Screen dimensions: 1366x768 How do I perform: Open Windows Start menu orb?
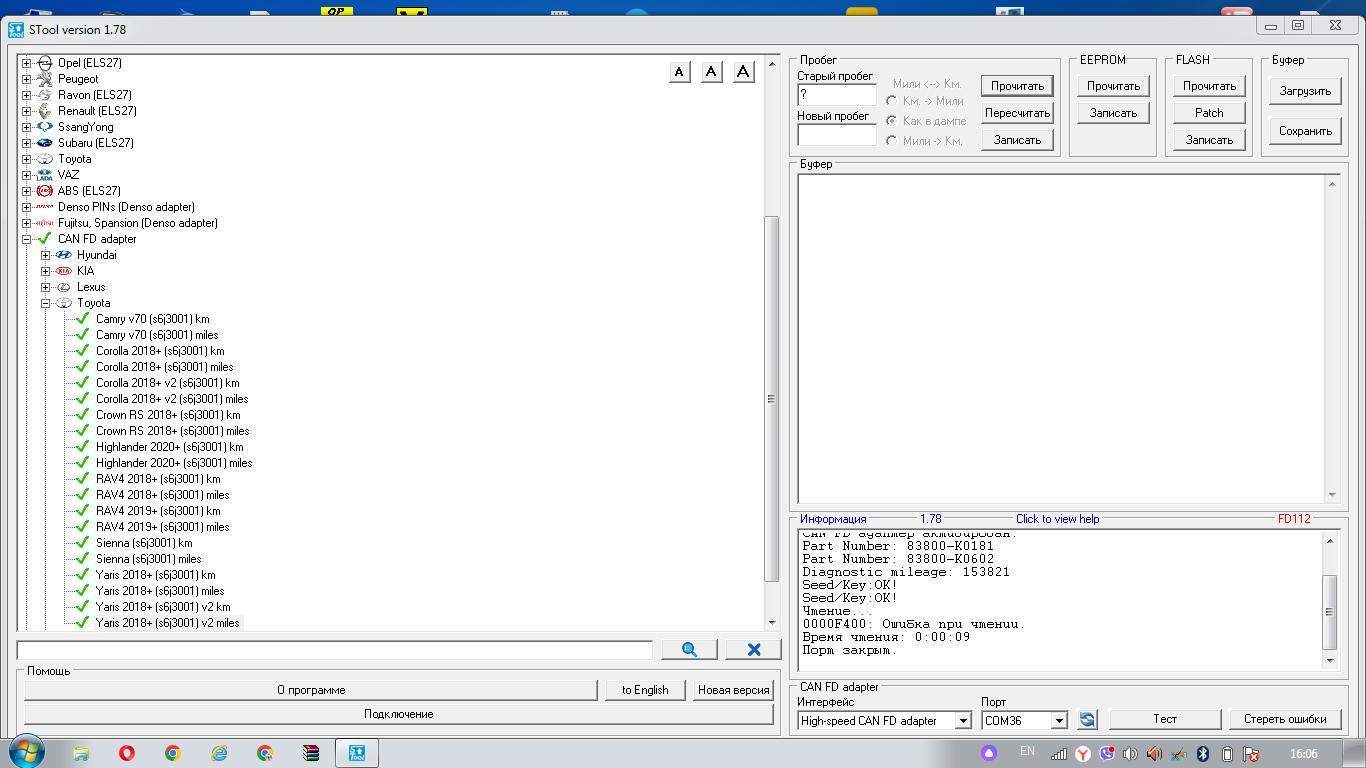click(x=27, y=752)
